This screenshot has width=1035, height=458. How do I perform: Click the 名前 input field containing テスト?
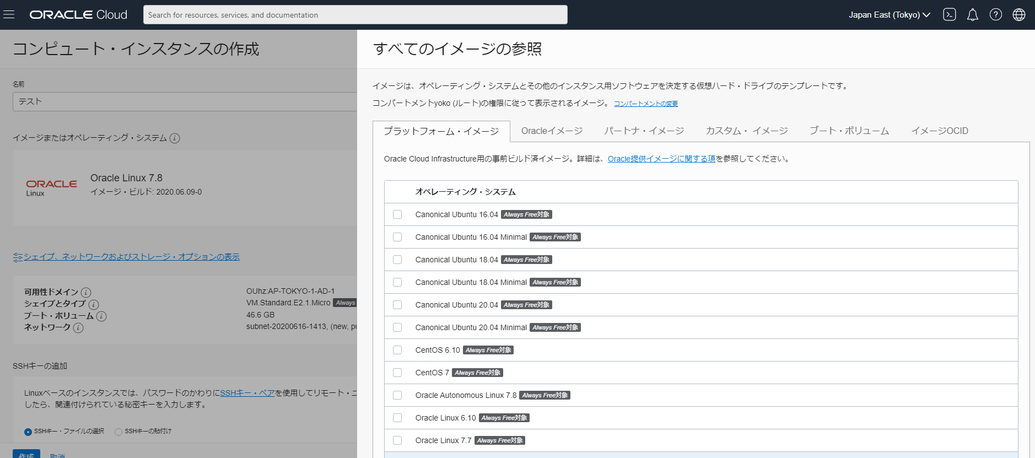coord(185,102)
